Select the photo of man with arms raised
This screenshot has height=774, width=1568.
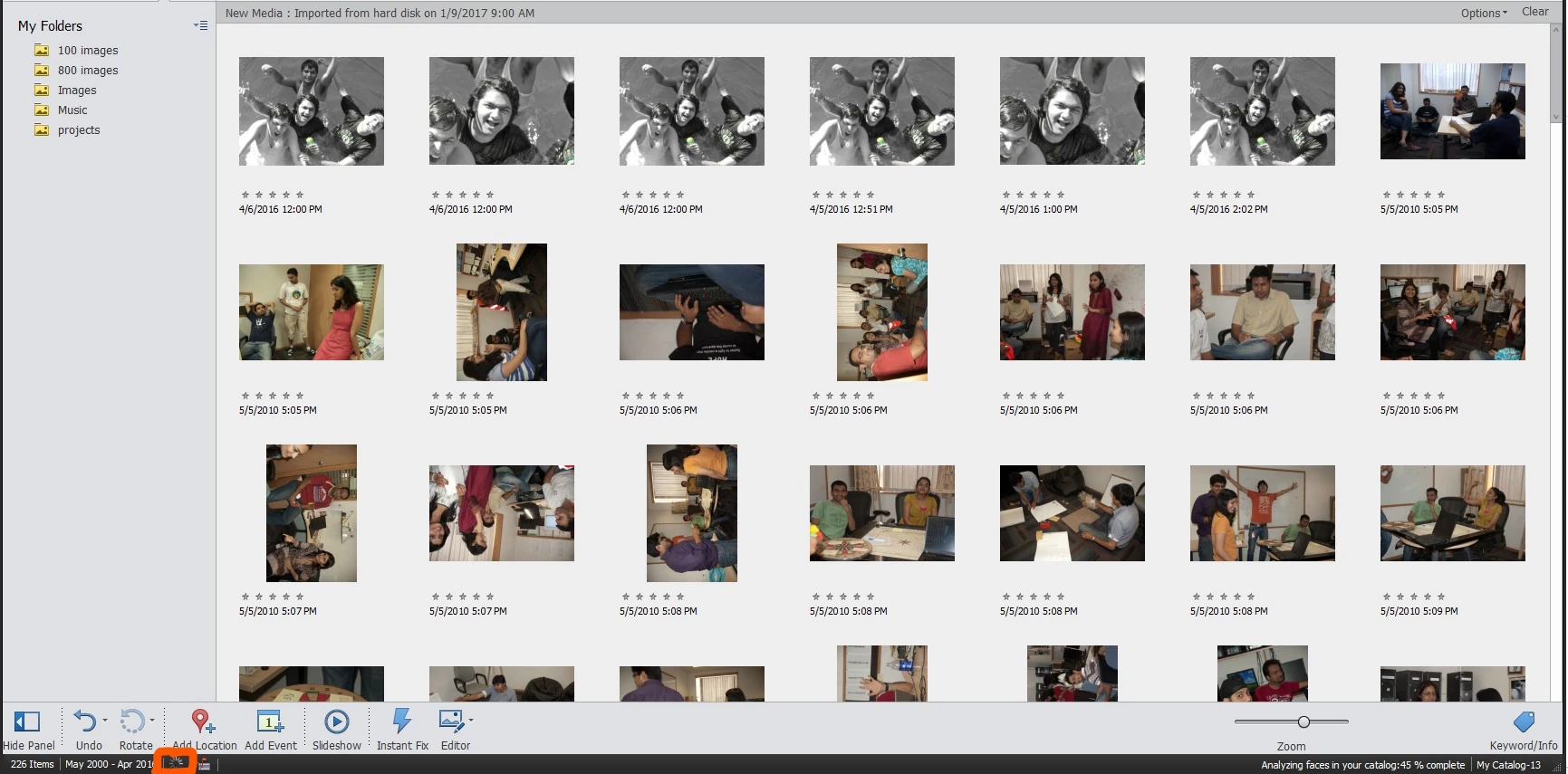pos(1263,513)
